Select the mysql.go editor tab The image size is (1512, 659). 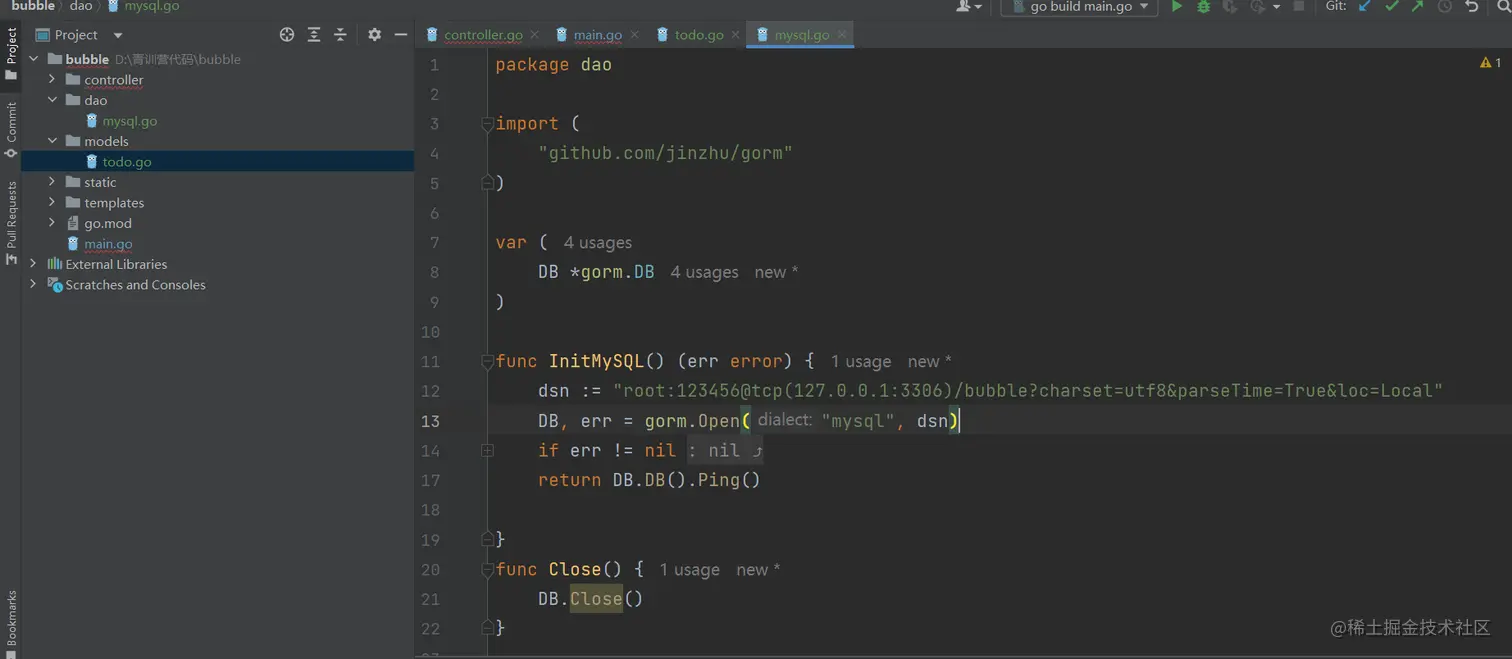pos(802,35)
